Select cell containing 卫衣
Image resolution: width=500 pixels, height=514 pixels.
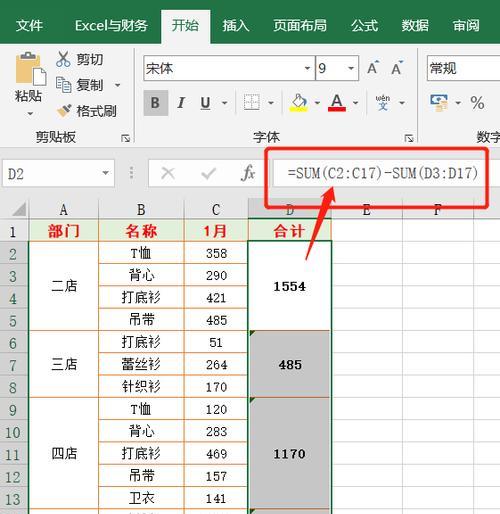(141, 498)
